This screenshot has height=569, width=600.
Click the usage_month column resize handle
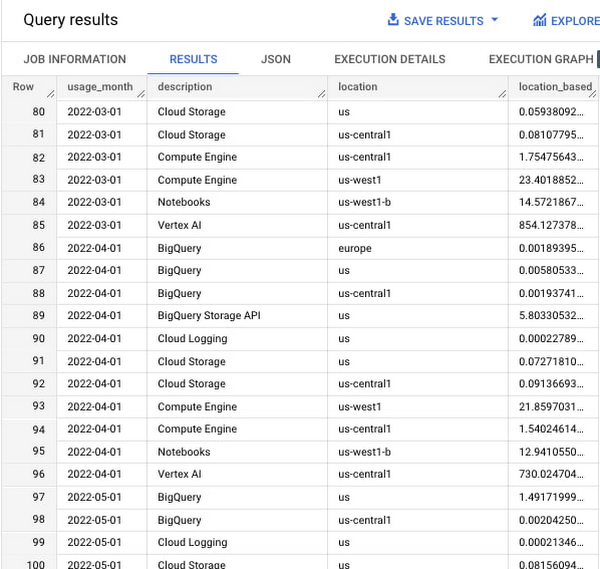coord(141,94)
